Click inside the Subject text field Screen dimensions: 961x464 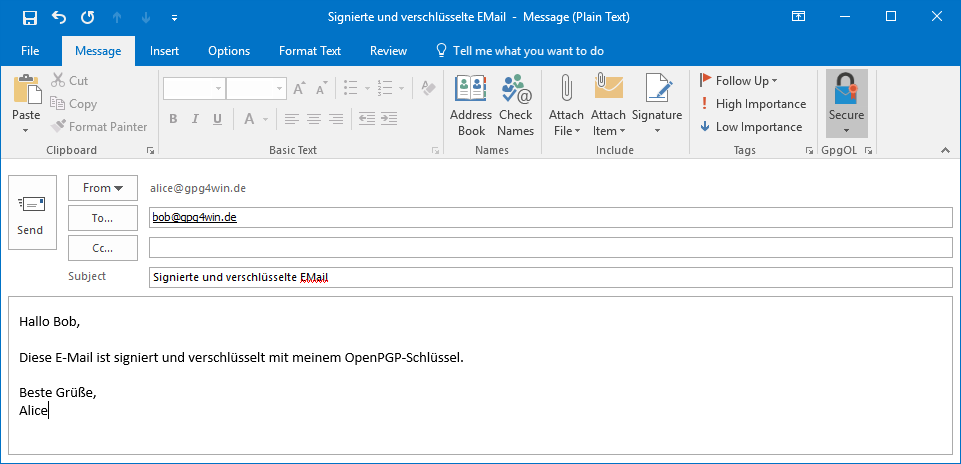point(550,277)
